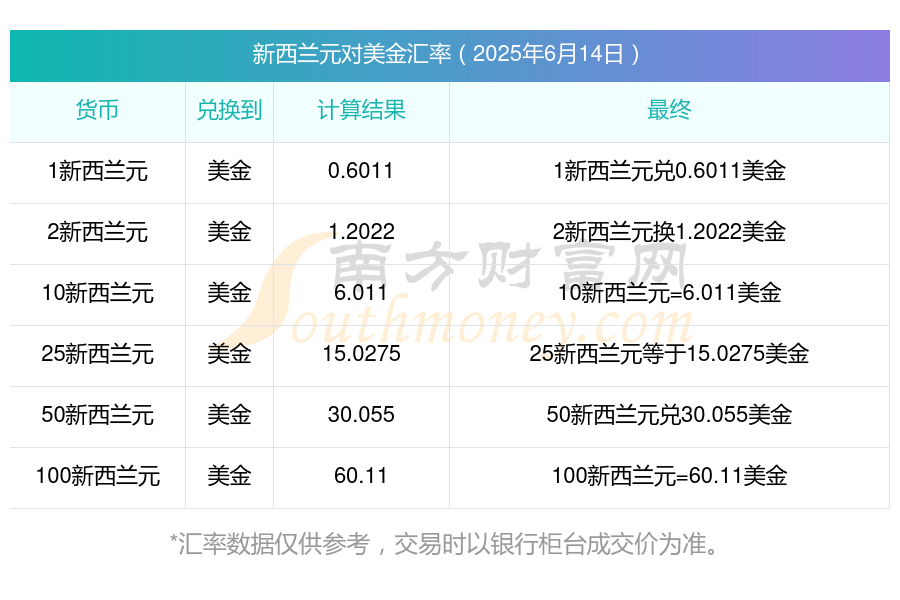The width and height of the screenshot is (900, 600).
Task: Click the result value 30.055
Action: click(361, 415)
